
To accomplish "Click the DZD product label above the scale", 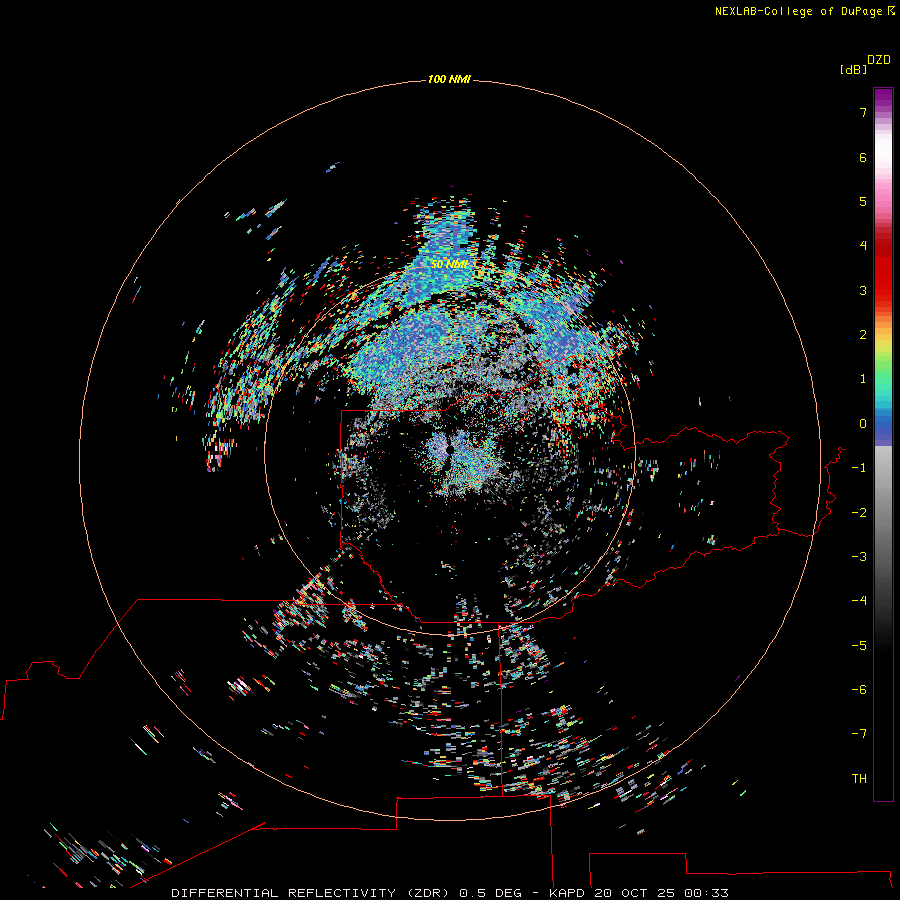I will (x=879, y=60).
